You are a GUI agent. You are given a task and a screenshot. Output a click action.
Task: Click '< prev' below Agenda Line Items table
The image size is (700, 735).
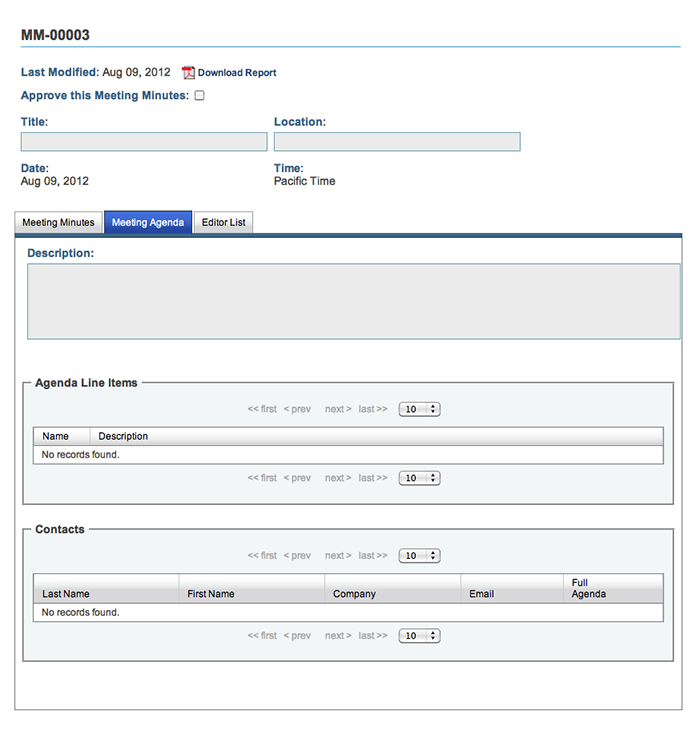[x=297, y=478]
